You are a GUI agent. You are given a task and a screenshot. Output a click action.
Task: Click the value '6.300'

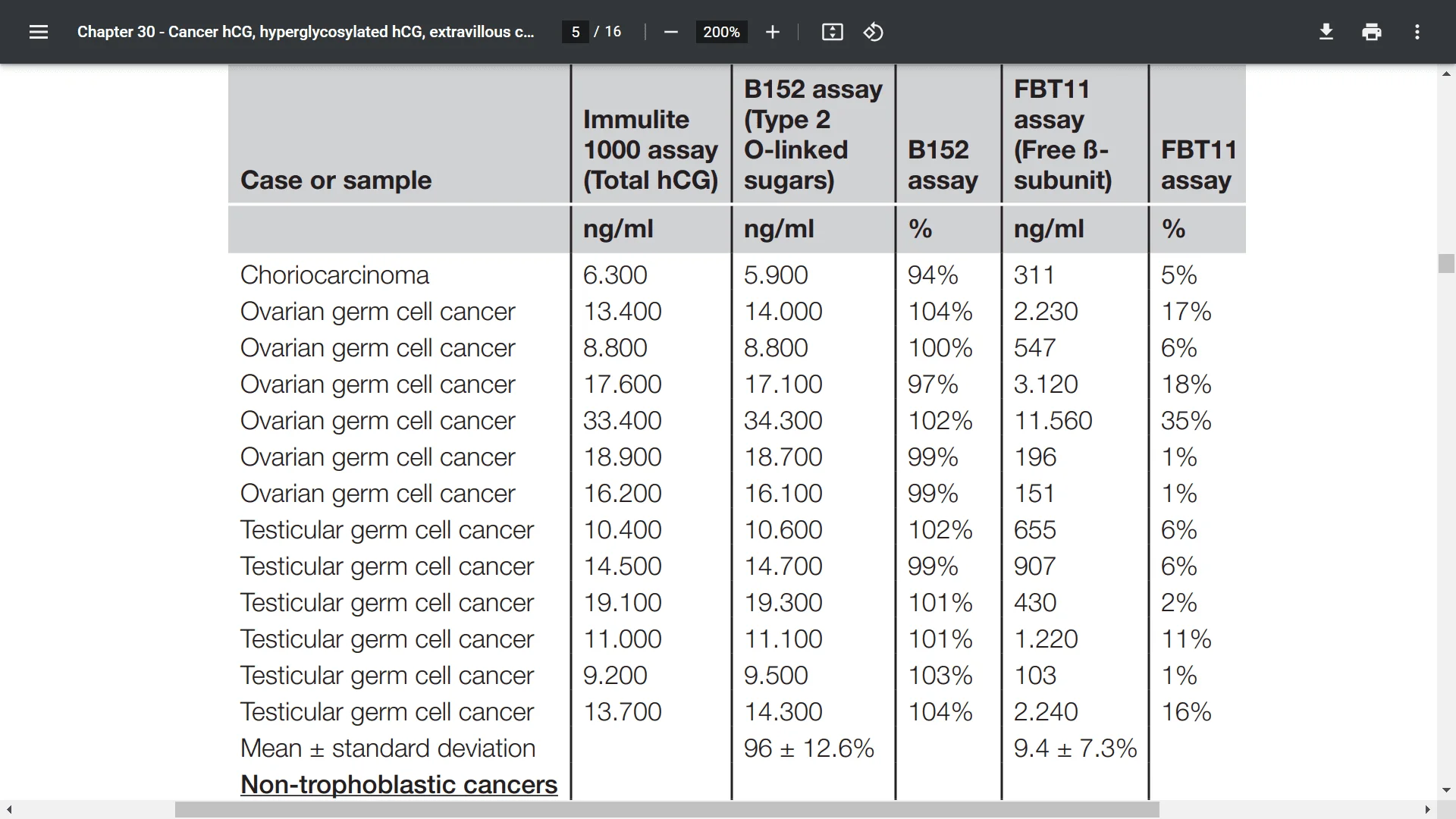coord(615,275)
